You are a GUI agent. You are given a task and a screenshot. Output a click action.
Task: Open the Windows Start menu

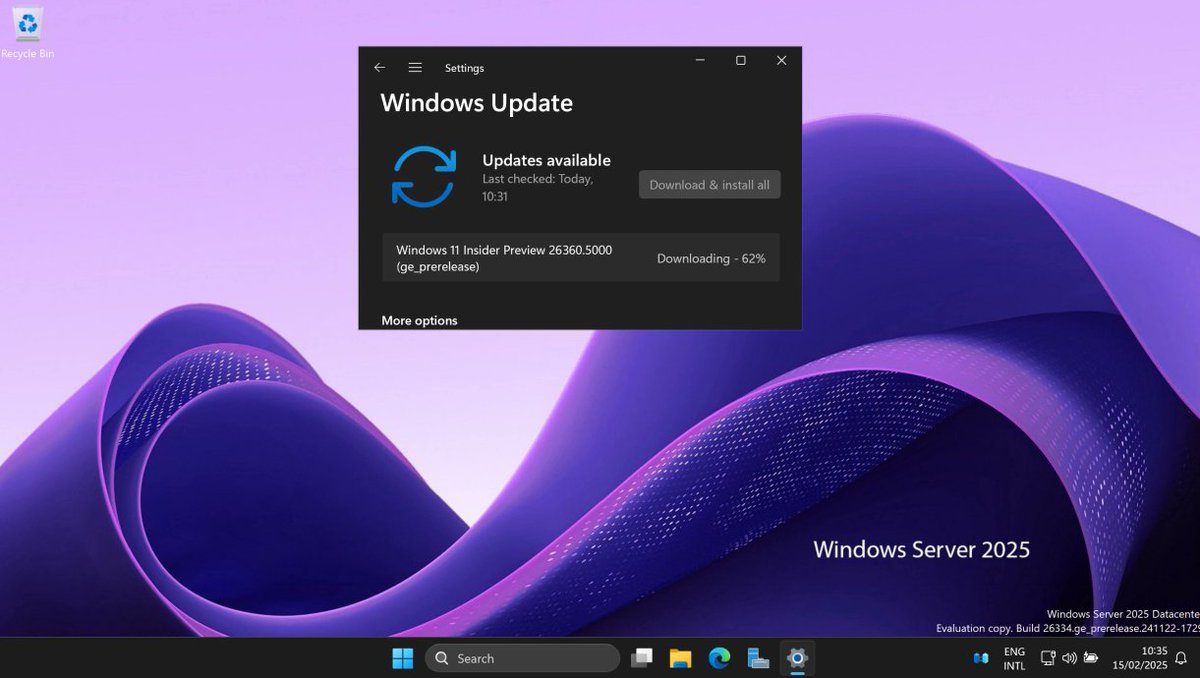[402, 658]
